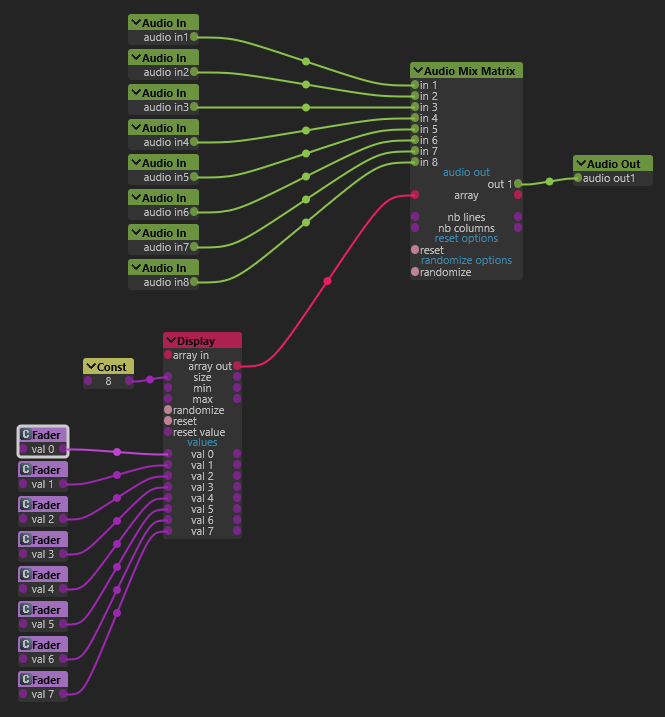This screenshot has height=717, width=665.
Task: Select the array out port on Display node
Action: point(237,366)
